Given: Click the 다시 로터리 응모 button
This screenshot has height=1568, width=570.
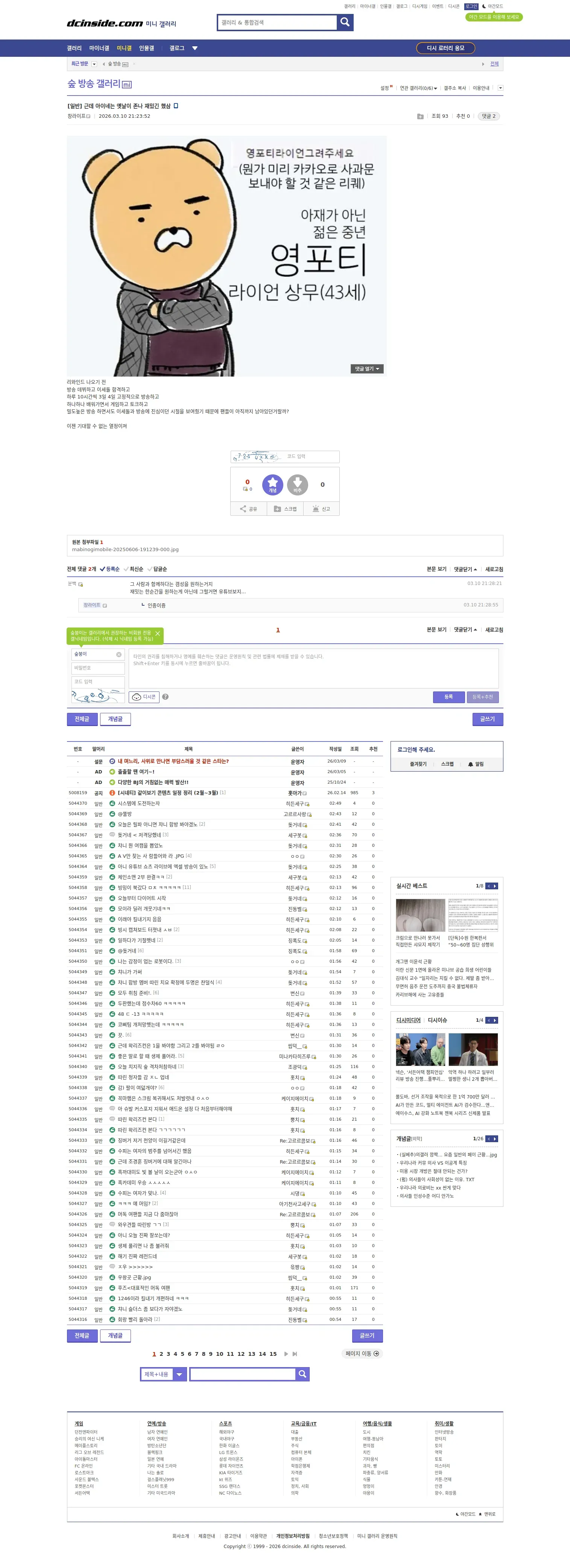Looking at the screenshot, I should coord(446,48).
